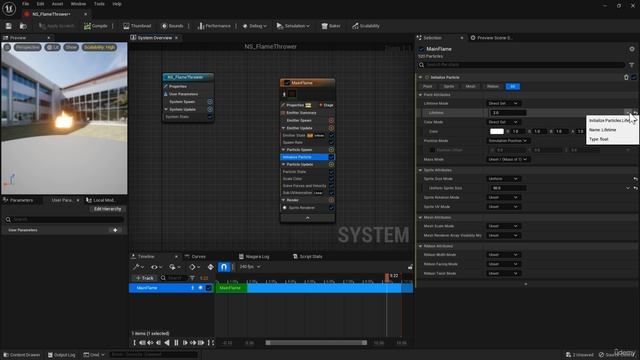Open the Edit menu
640x360 pixels.
click(40, 4)
